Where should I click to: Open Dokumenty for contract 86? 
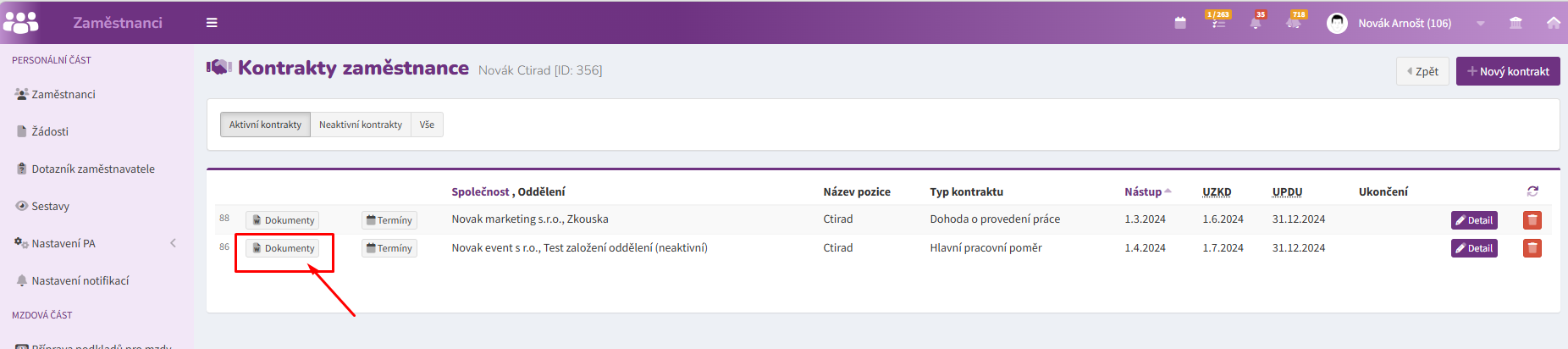pos(283,248)
